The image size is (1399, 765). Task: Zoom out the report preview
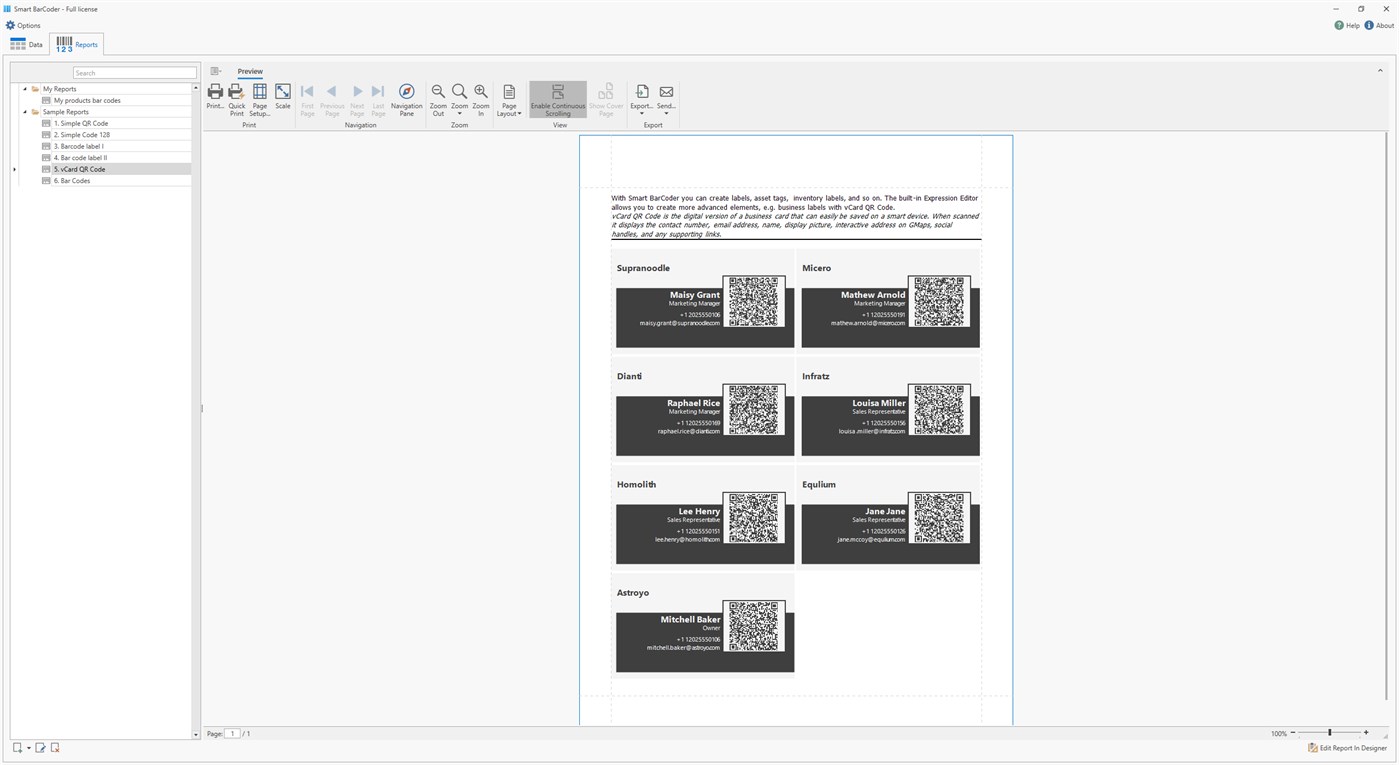click(438, 97)
